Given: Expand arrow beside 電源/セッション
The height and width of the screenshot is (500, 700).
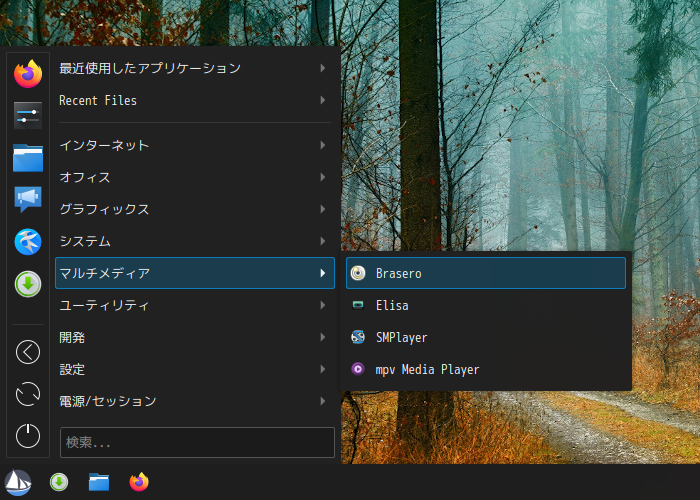Looking at the screenshot, I should [322, 401].
